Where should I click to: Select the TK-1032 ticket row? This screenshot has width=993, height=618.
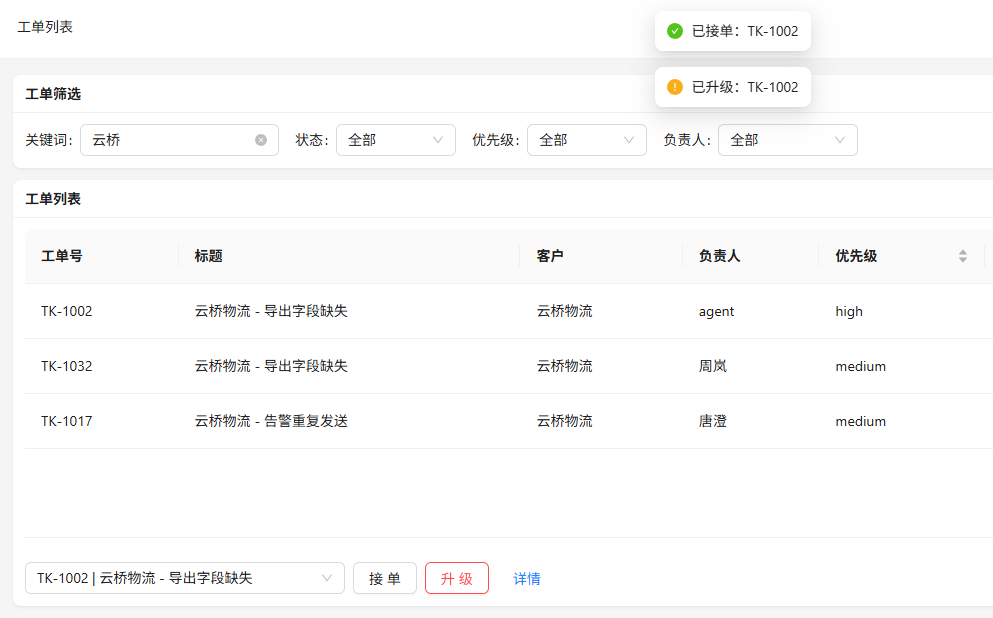(66, 366)
